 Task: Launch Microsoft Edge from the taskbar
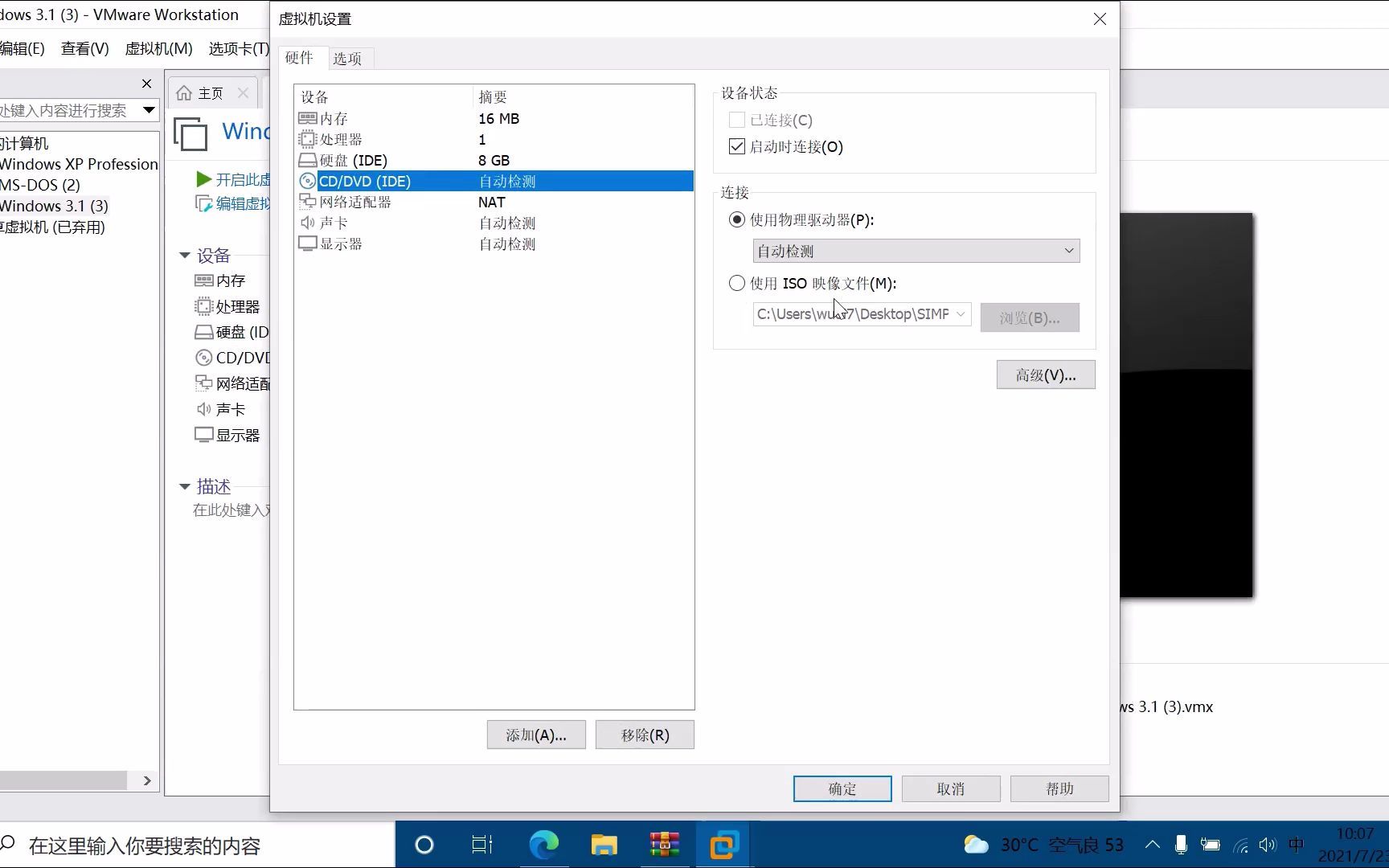point(545,845)
